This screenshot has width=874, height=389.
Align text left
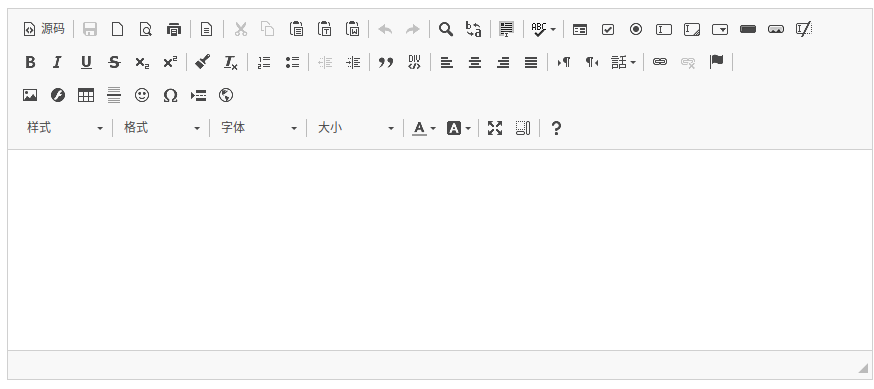pyautogui.click(x=446, y=62)
